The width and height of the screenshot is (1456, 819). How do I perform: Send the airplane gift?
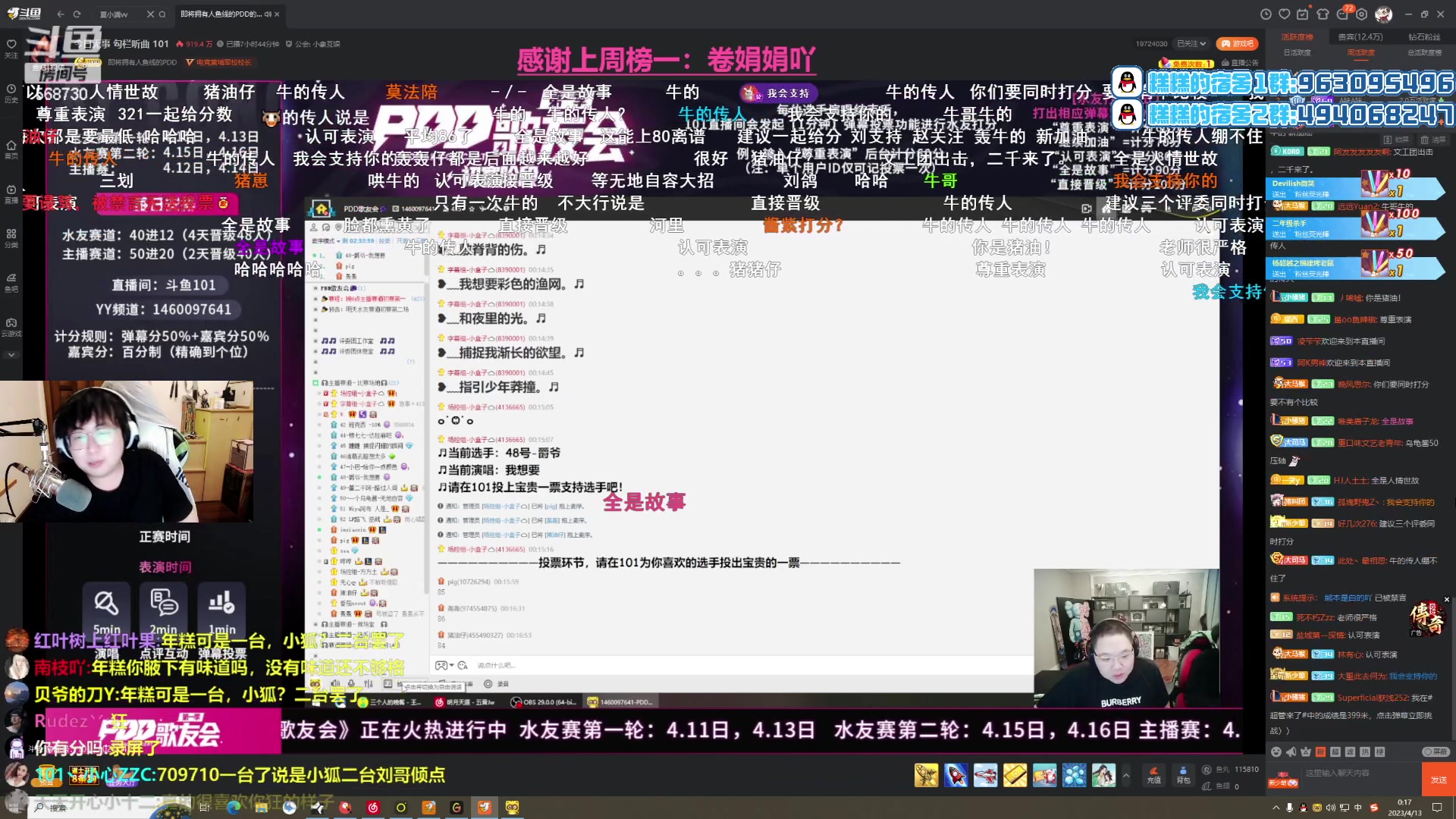(985, 775)
